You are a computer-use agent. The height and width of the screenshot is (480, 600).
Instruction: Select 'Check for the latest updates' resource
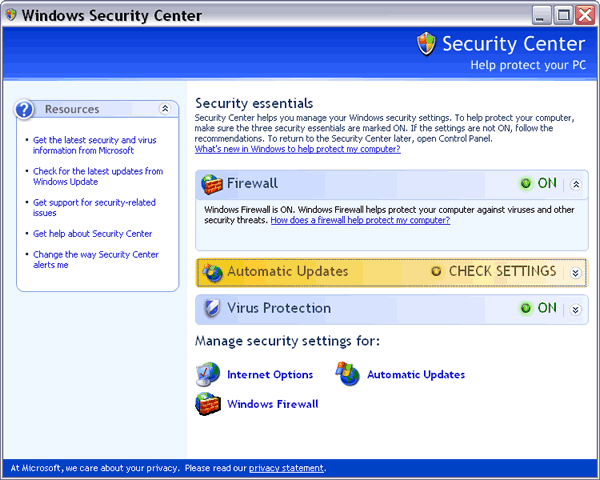pos(97,177)
